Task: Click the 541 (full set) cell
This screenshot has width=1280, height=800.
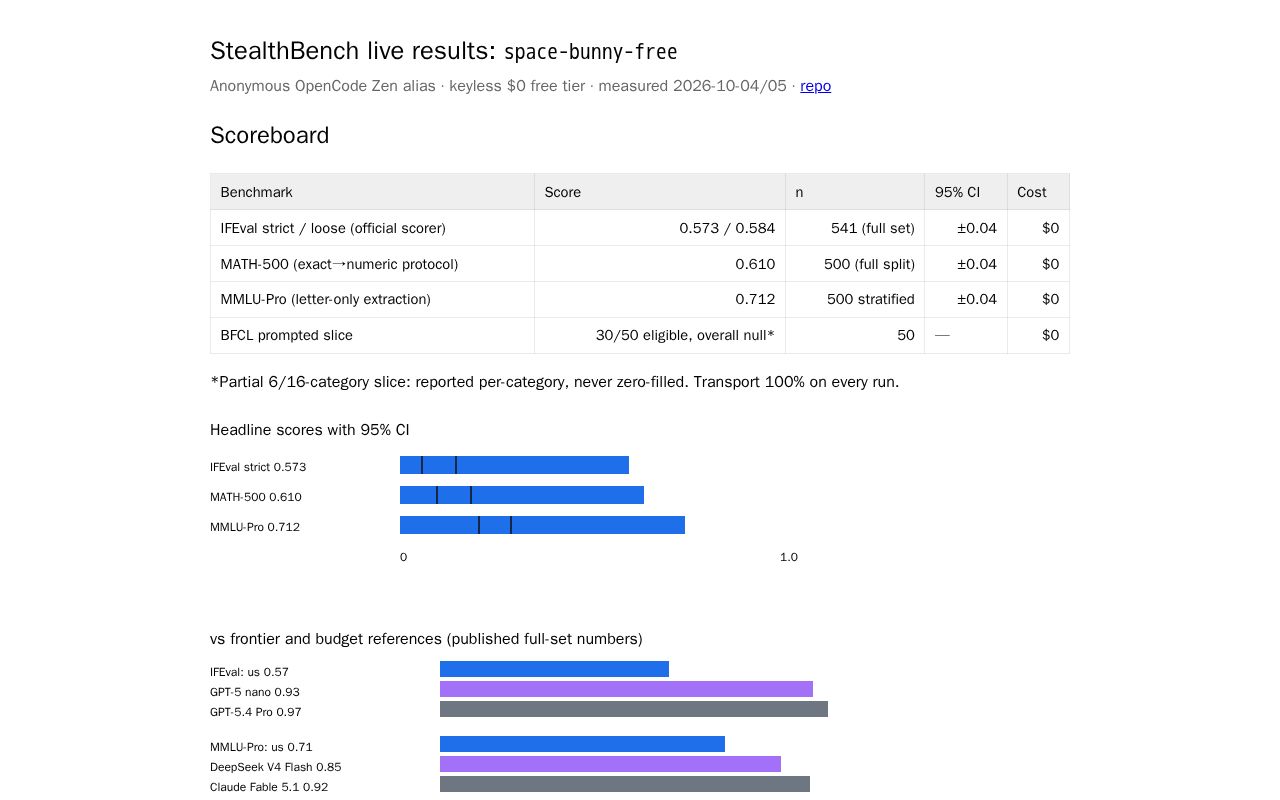Action: coord(855,228)
